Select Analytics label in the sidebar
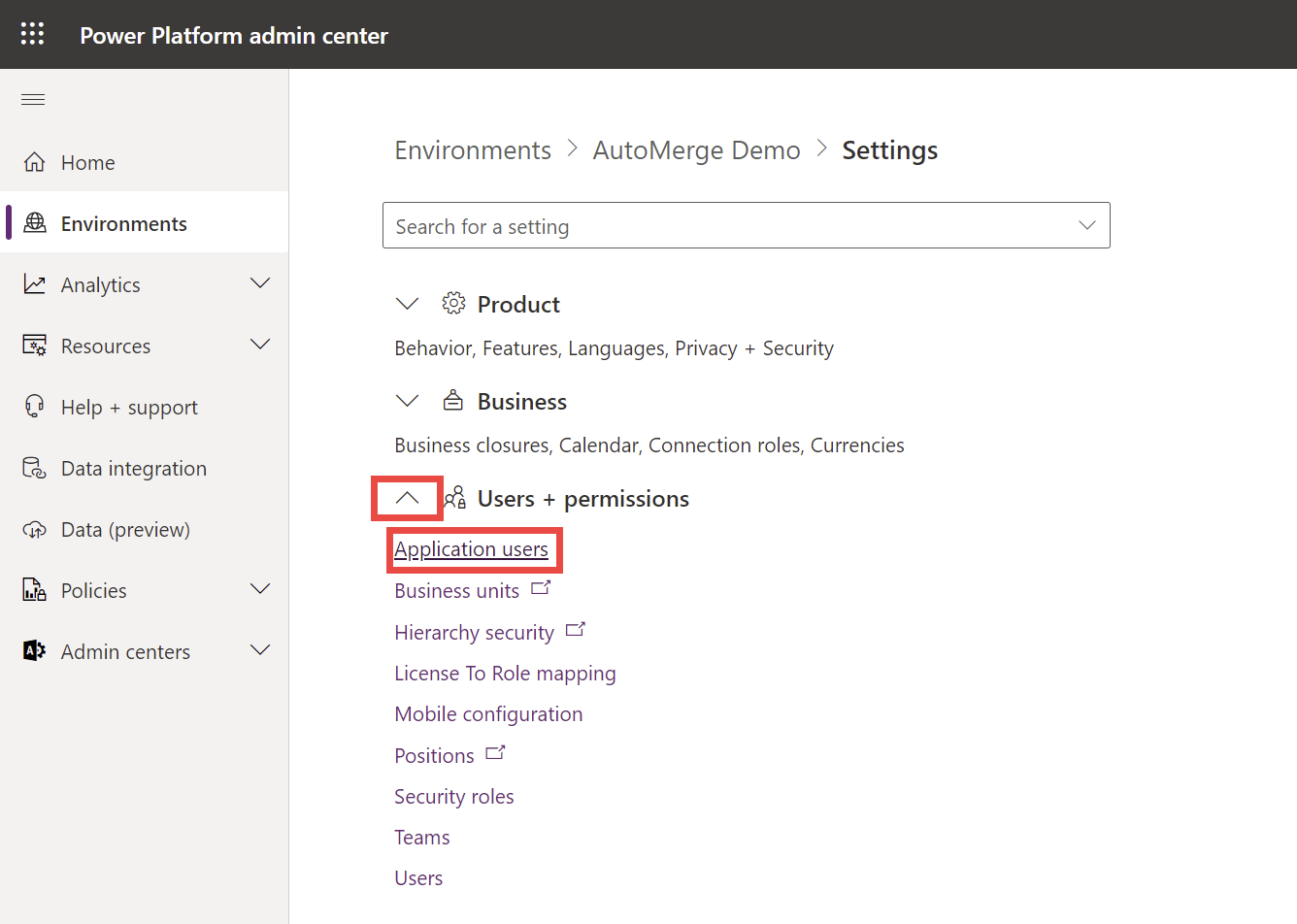The height and width of the screenshot is (924, 1297). click(x=100, y=285)
